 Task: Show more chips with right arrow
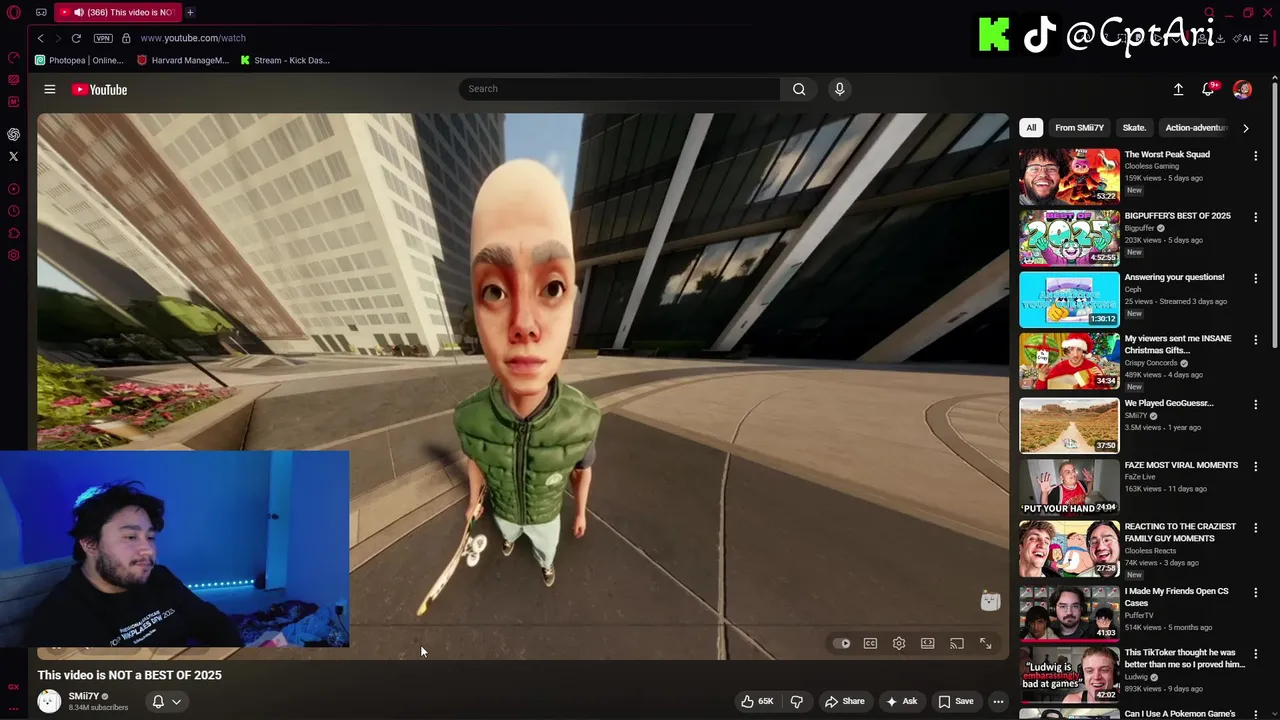[1245, 128]
